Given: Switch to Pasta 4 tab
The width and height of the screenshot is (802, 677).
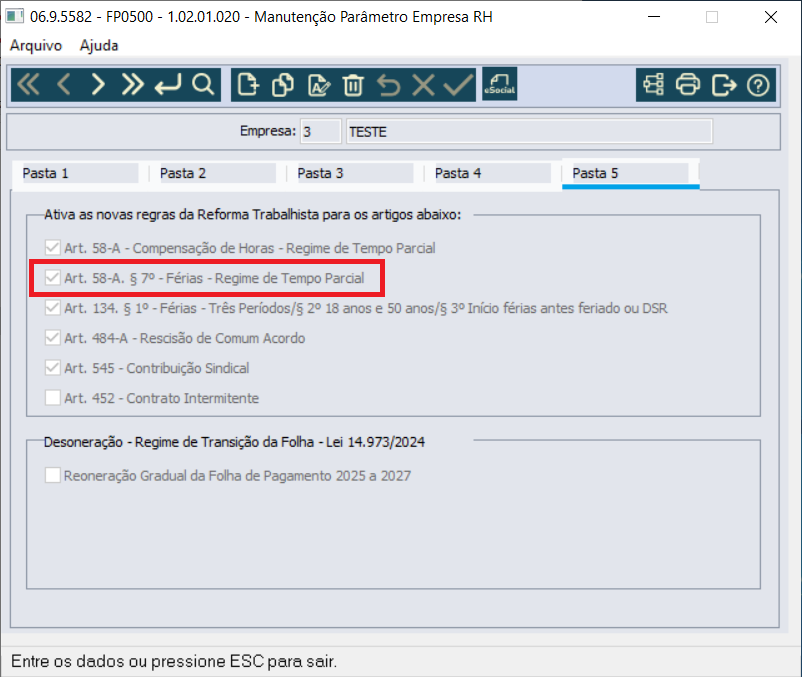Looking at the screenshot, I should (x=493, y=173).
